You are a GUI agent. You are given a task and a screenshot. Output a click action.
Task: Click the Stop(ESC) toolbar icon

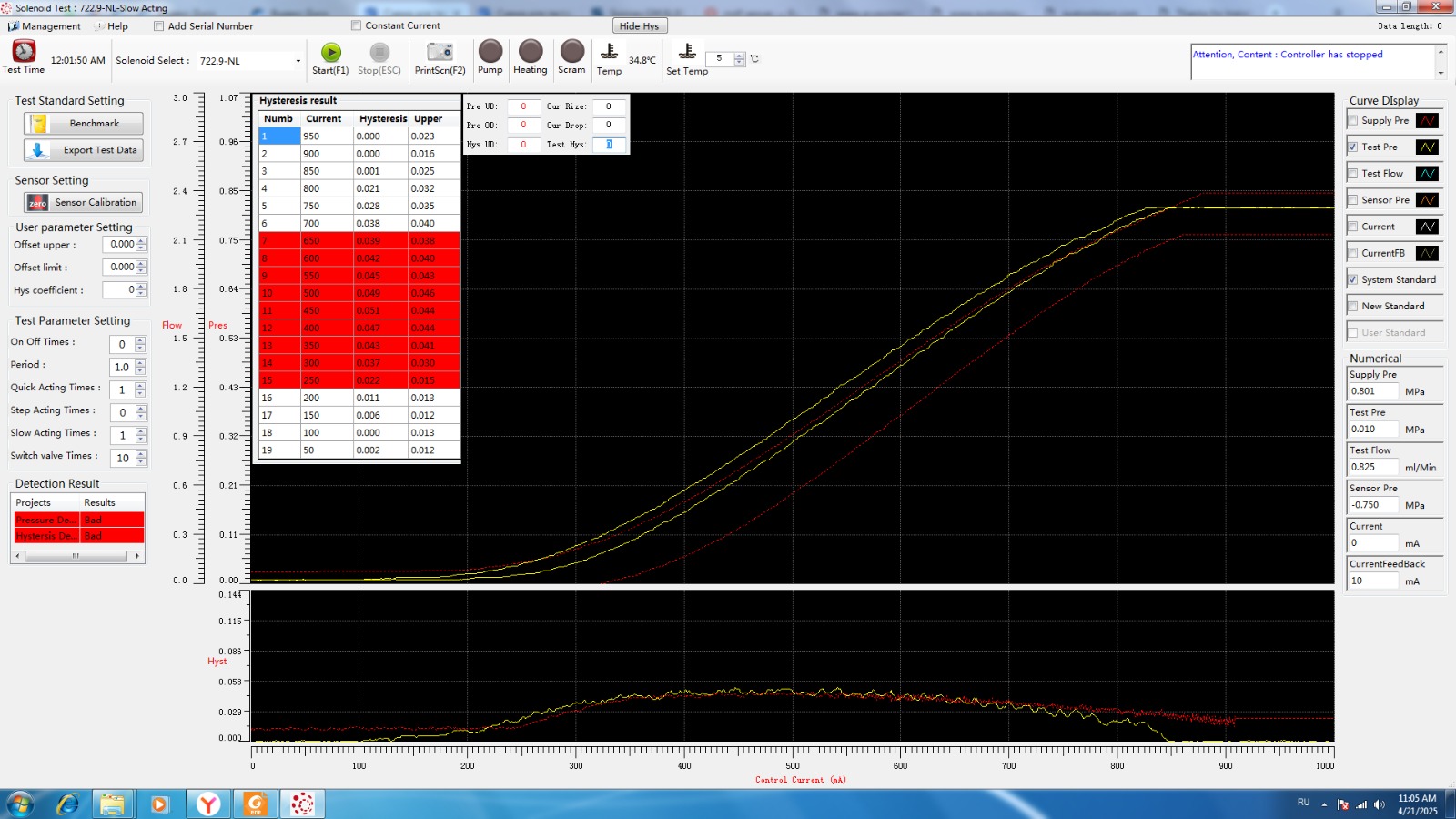[x=379, y=52]
